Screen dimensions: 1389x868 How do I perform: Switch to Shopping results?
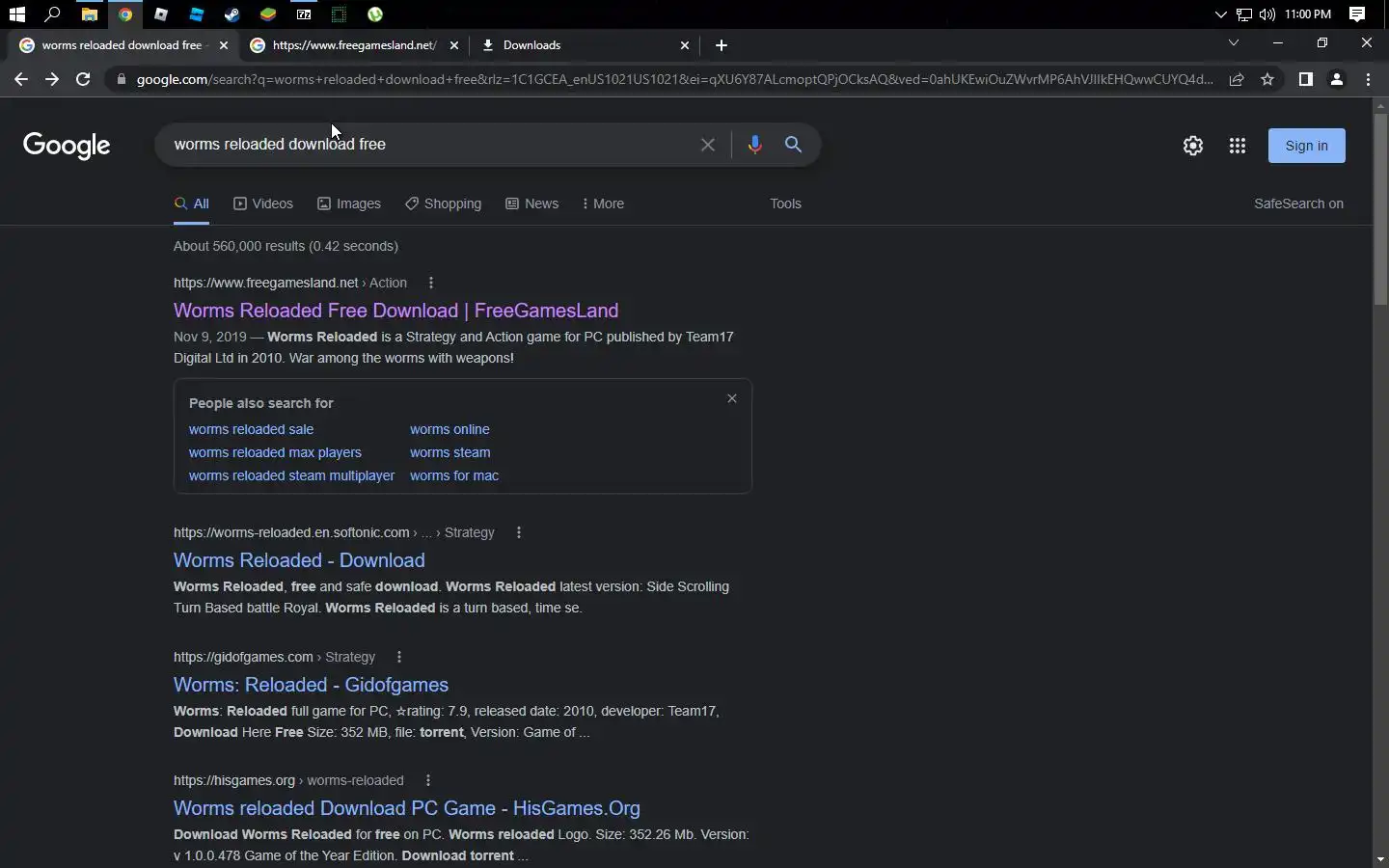(443, 203)
